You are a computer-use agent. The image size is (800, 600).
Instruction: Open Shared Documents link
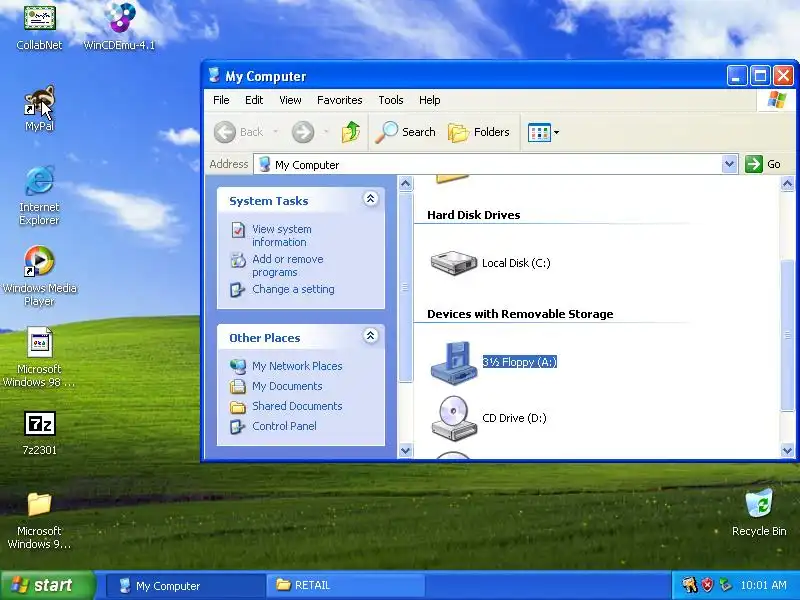click(x=297, y=406)
